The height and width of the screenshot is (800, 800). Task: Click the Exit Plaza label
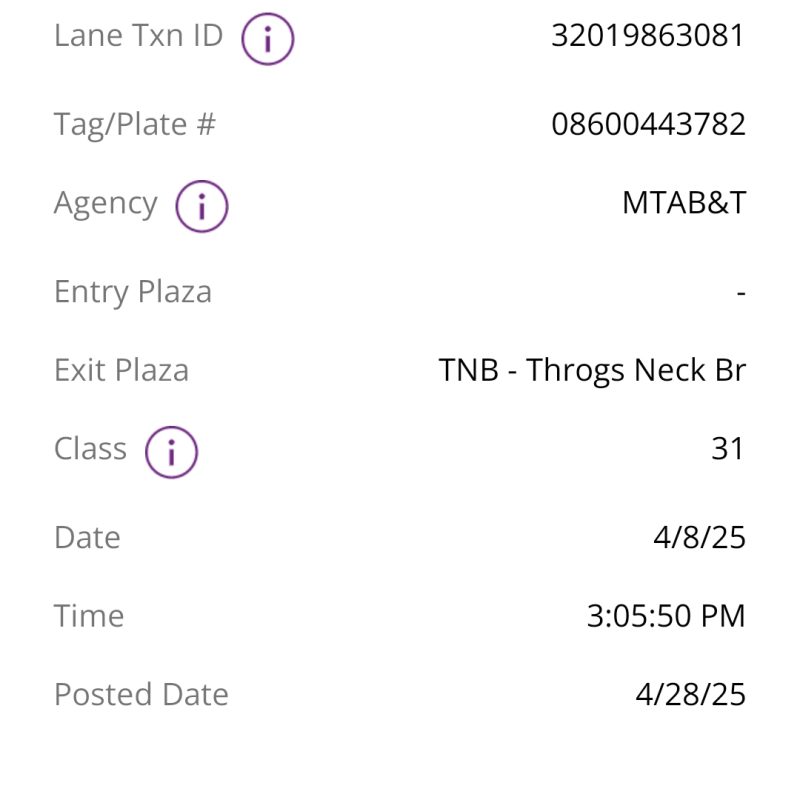121,370
